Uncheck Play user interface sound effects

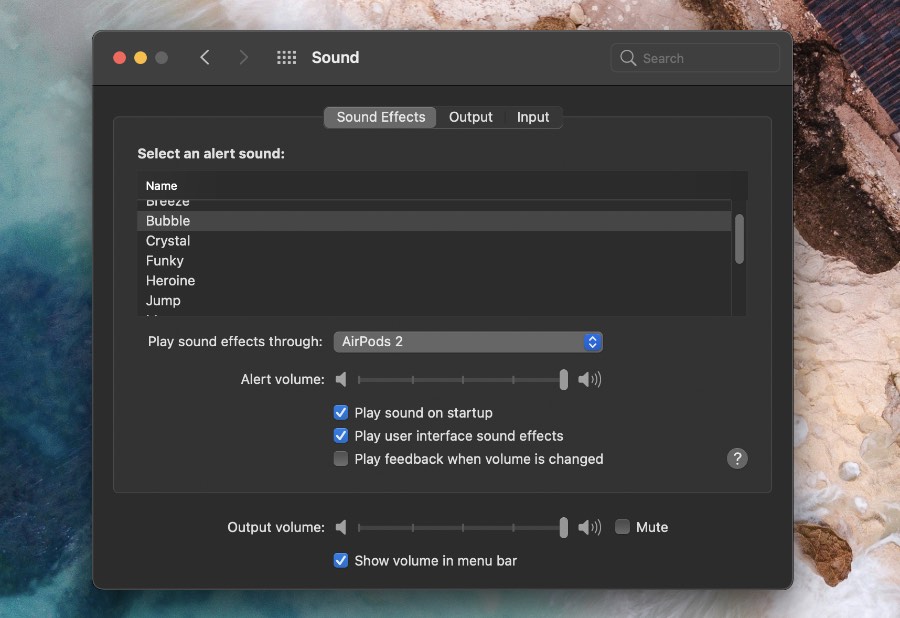pos(341,436)
